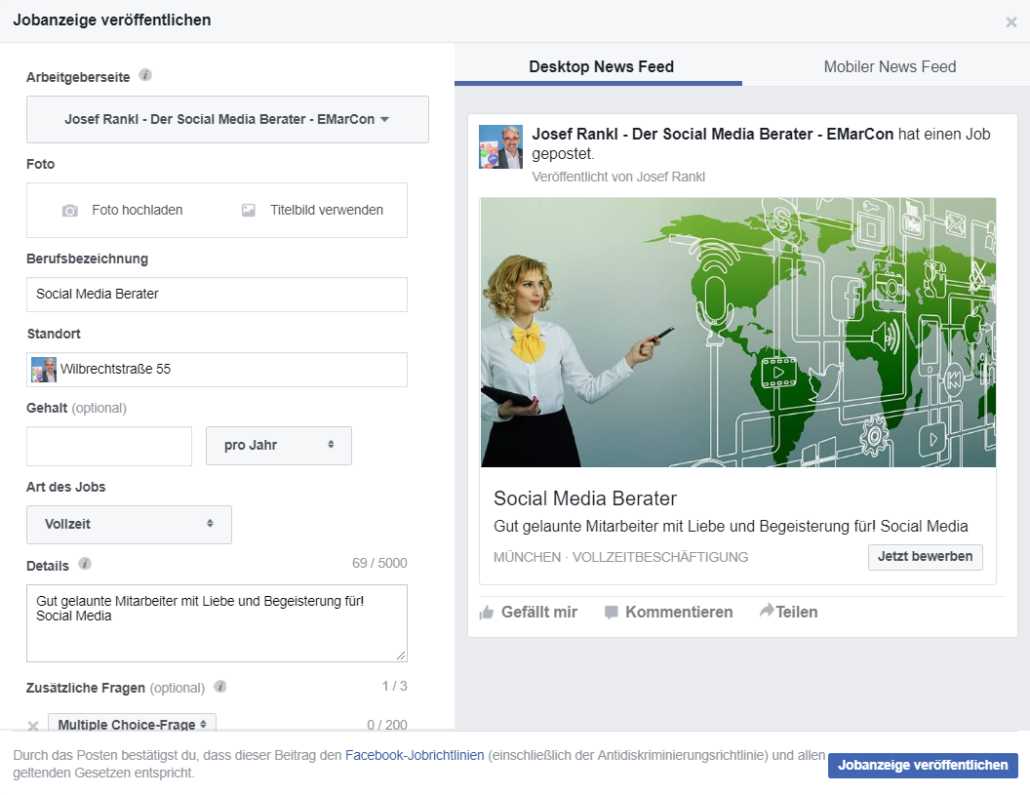Click the resize handle of the Details textarea

point(401,655)
